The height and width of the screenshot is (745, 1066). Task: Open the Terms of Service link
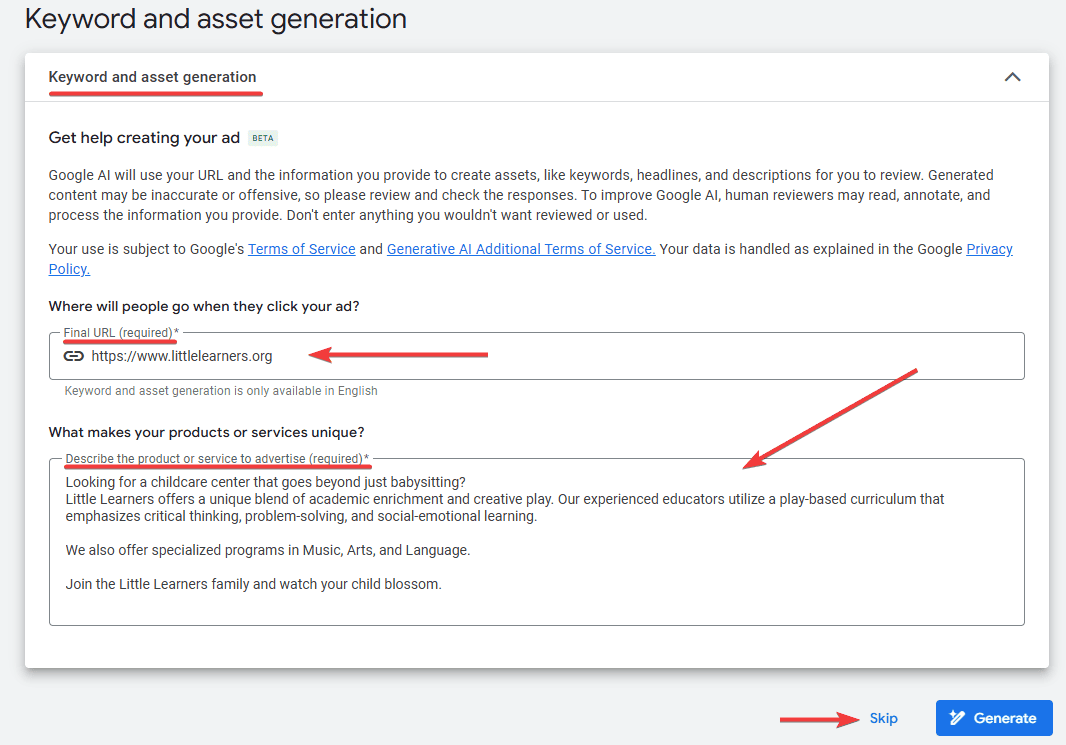click(301, 248)
